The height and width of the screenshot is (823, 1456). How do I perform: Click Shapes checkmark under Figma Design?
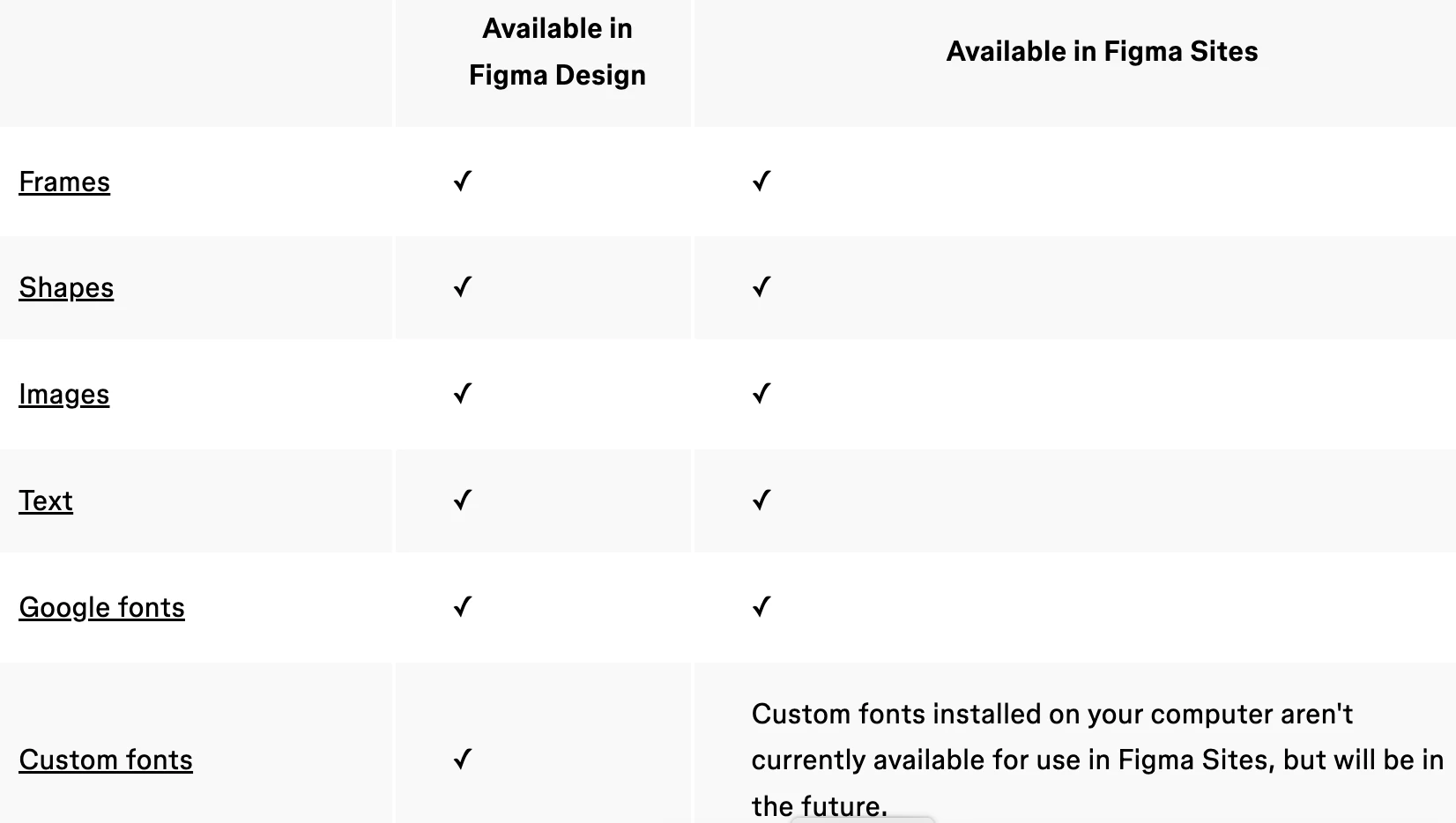pyautogui.click(x=463, y=287)
